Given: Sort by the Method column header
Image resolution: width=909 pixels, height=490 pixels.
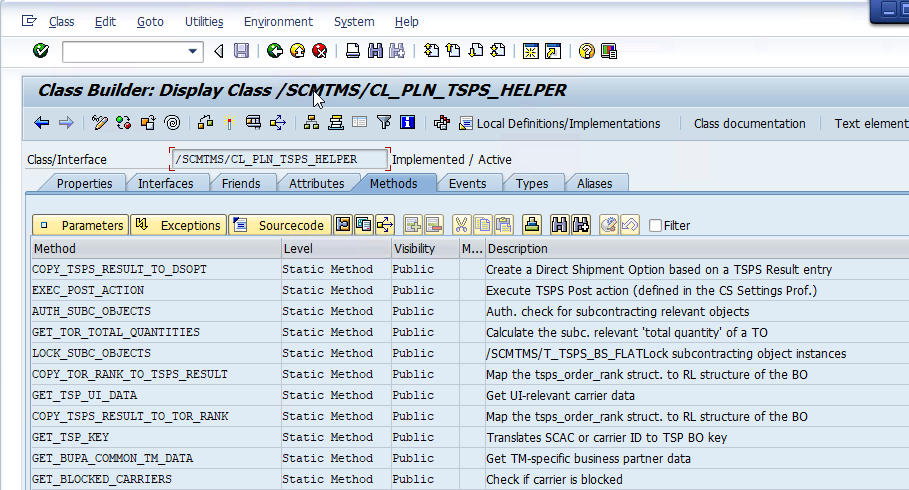Looking at the screenshot, I should tap(156, 248).
